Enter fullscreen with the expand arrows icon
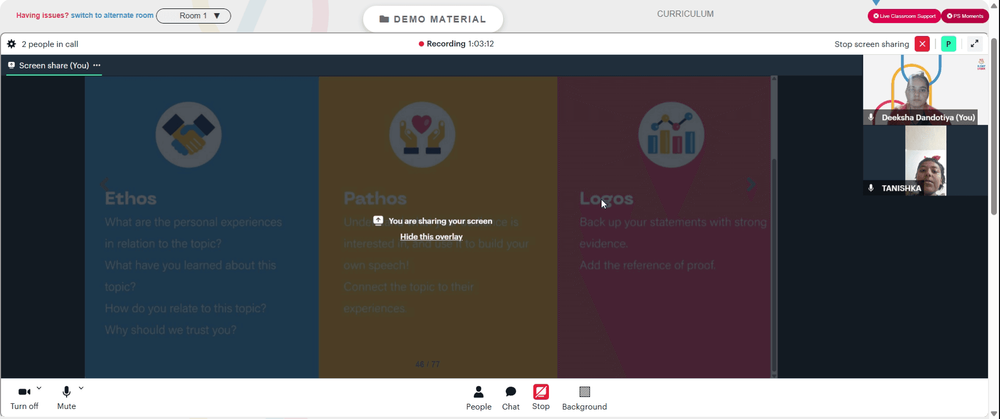1000x419 pixels. click(974, 44)
